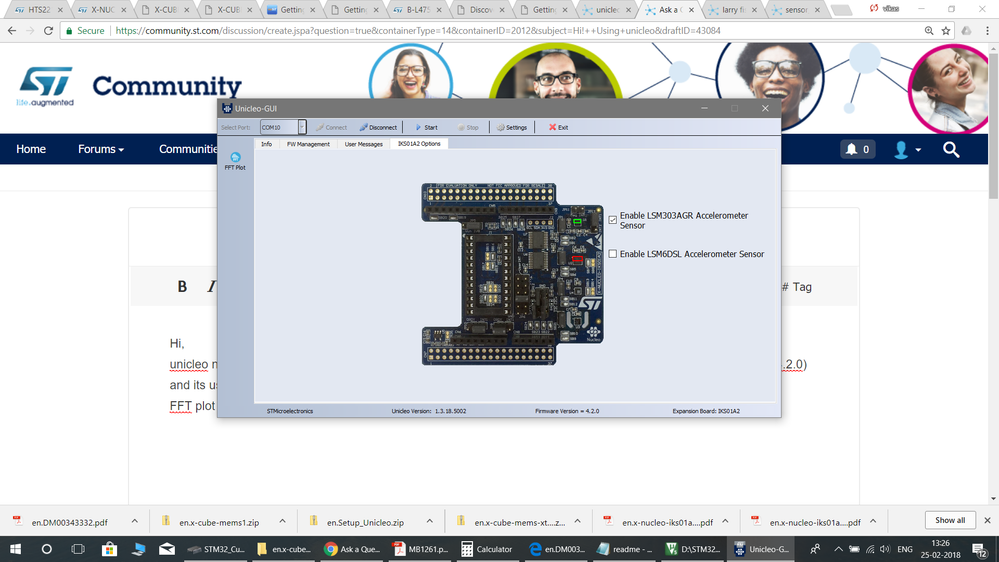This screenshot has height=562, width=999.
Task: Open Mail app from taskbar
Action: pyautogui.click(x=167, y=549)
